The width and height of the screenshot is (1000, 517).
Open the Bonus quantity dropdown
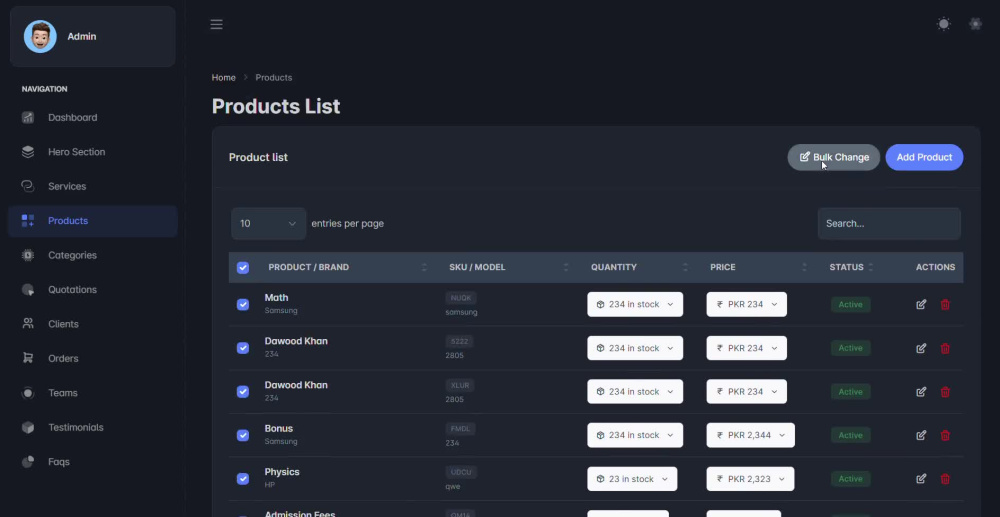[635, 435]
